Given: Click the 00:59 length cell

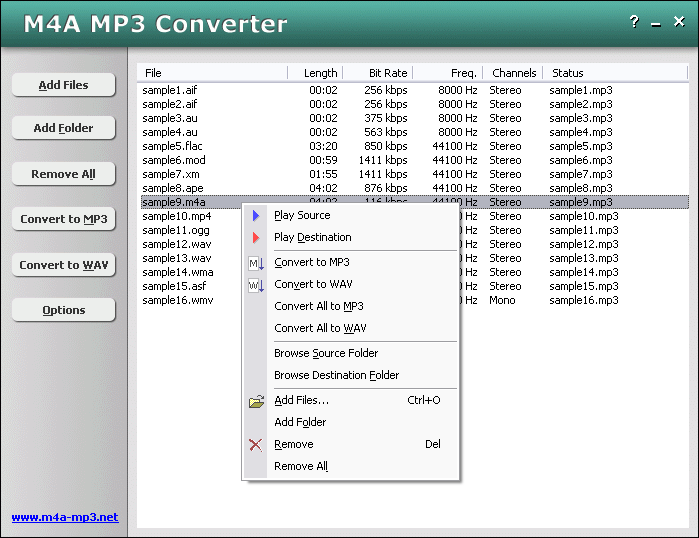Looking at the screenshot, I should pyautogui.click(x=323, y=160).
